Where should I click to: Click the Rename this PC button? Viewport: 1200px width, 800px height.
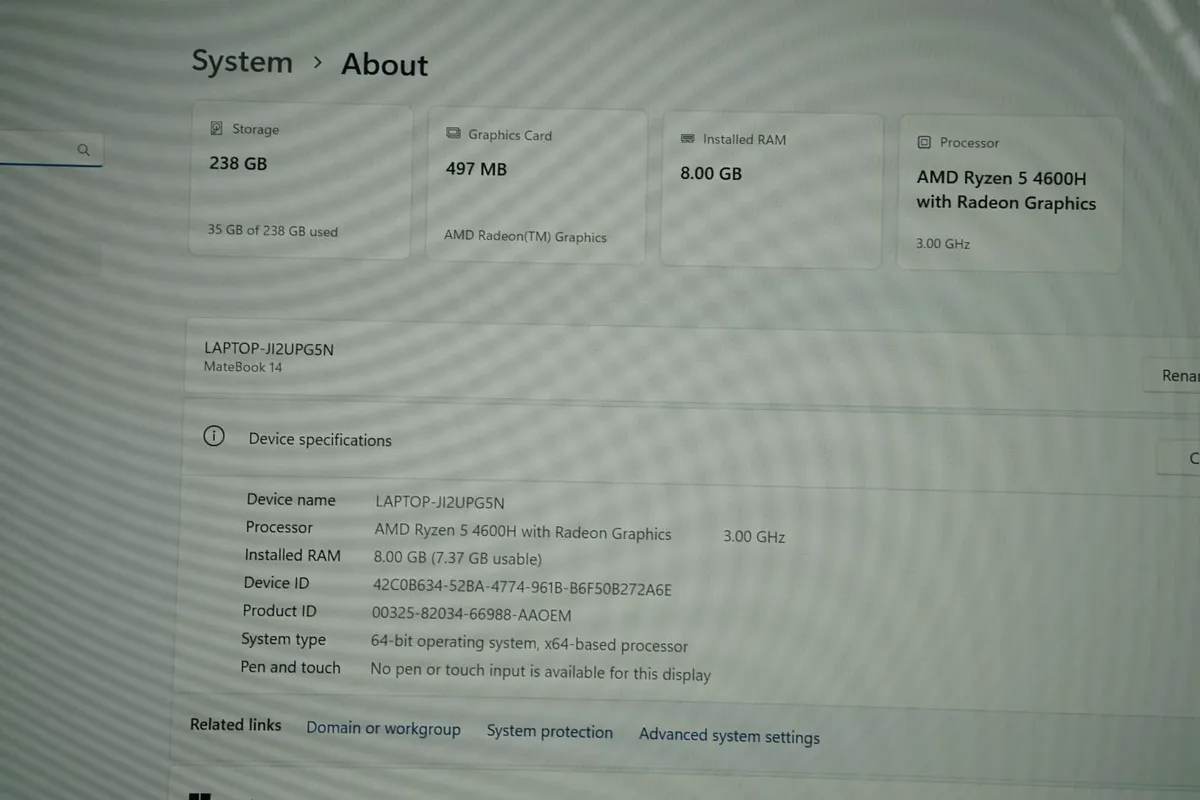(1180, 375)
